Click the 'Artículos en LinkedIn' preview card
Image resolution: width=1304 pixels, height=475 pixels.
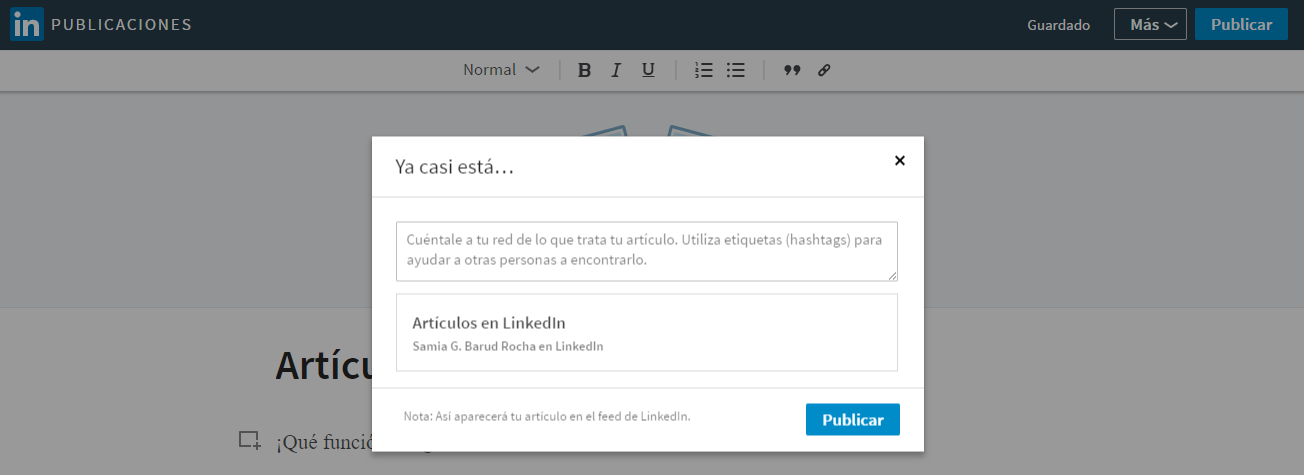coord(646,332)
